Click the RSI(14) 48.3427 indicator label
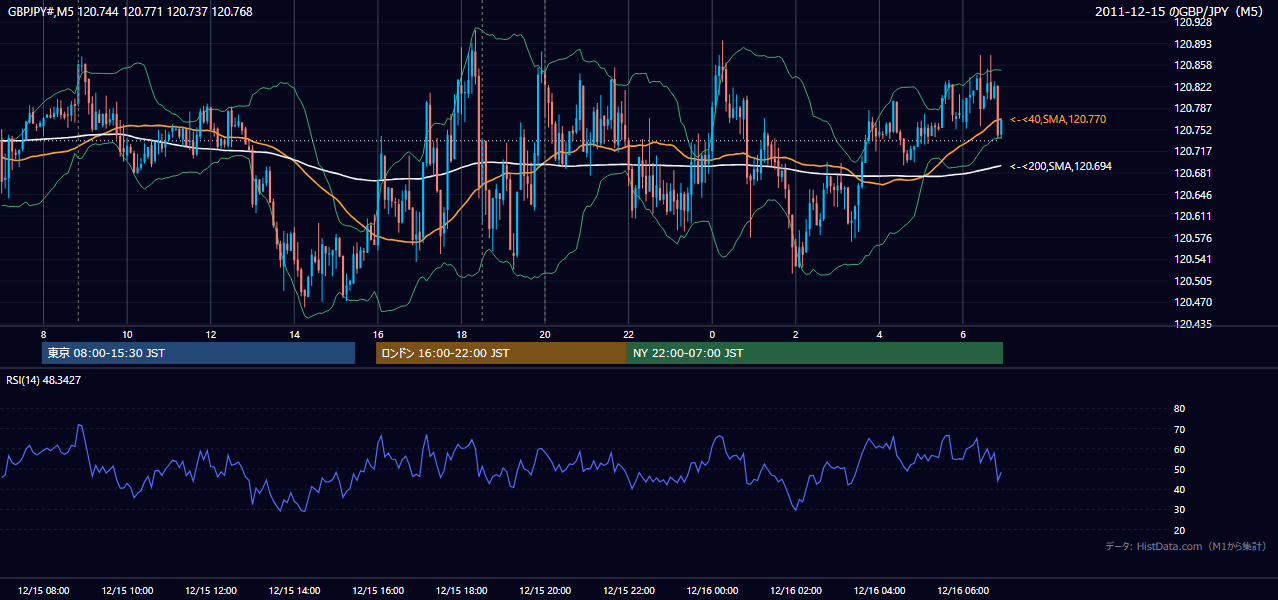 coord(44,380)
